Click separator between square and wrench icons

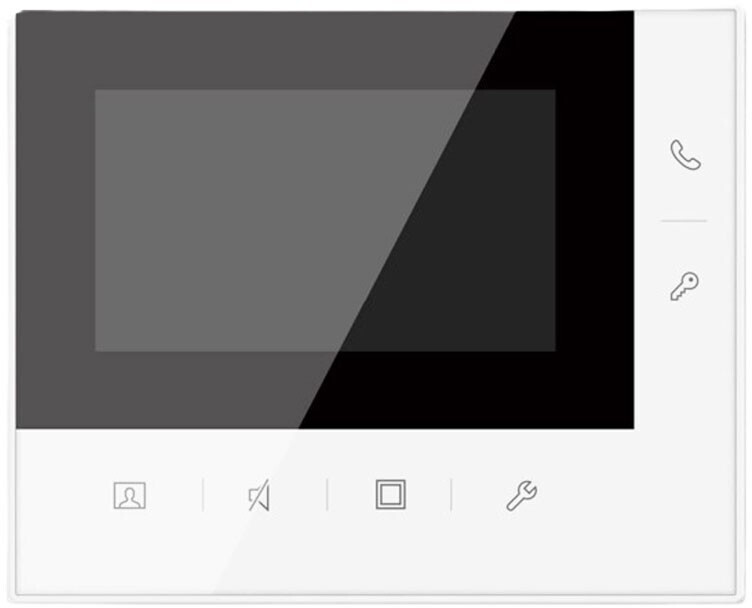451,494
